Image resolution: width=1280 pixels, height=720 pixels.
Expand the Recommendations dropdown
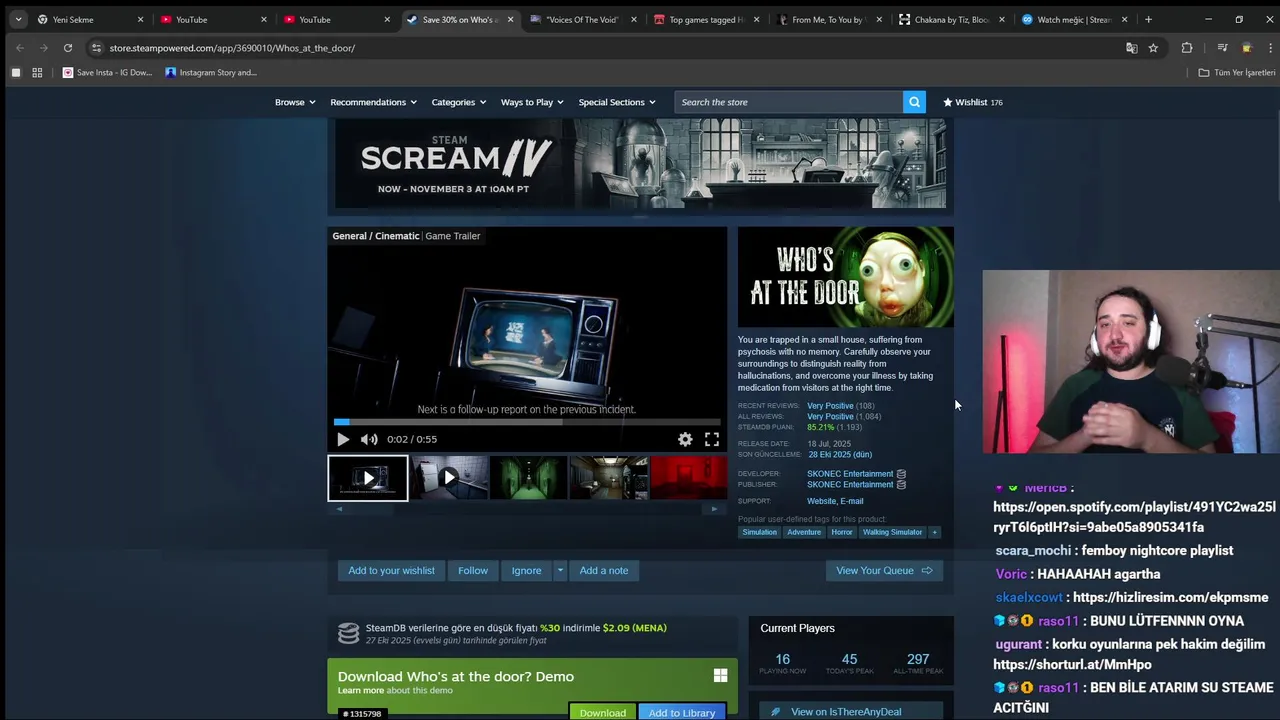coord(373,102)
